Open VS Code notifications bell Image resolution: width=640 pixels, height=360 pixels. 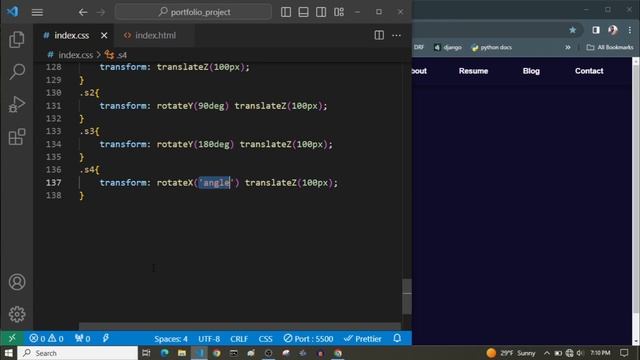[x=397, y=338]
